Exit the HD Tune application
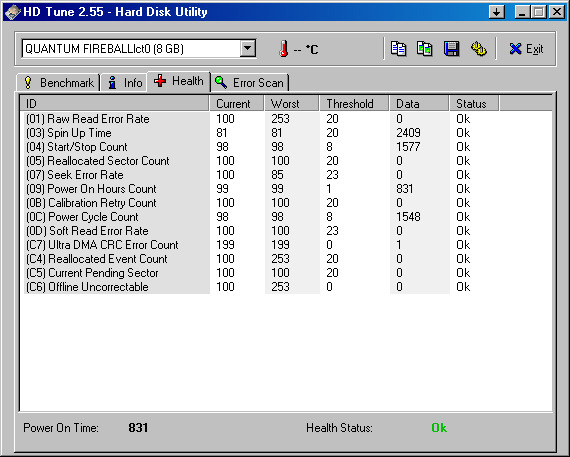The width and height of the screenshot is (570, 457). (x=526, y=49)
